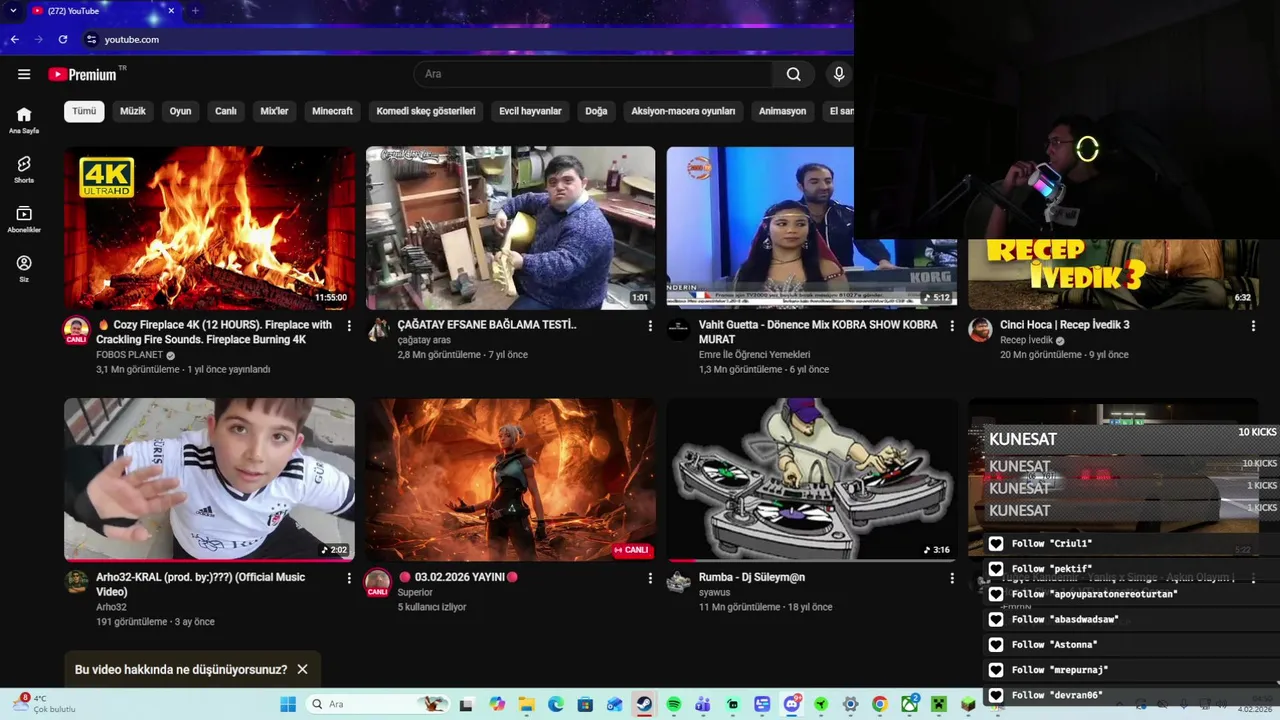1280x720 pixels.
Task: Open Recep İvedik channel avatar
Action: click(980, 330)
